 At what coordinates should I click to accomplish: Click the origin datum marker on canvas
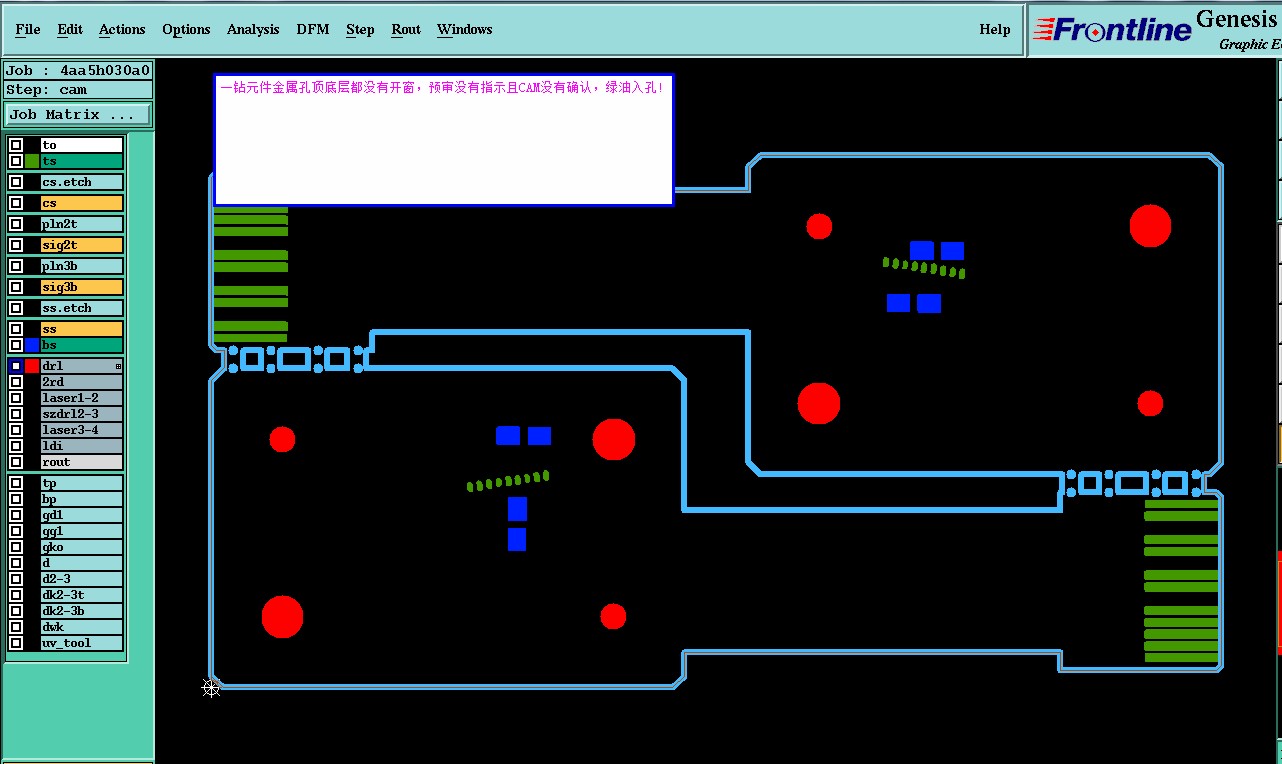click(x=211, y=687)
